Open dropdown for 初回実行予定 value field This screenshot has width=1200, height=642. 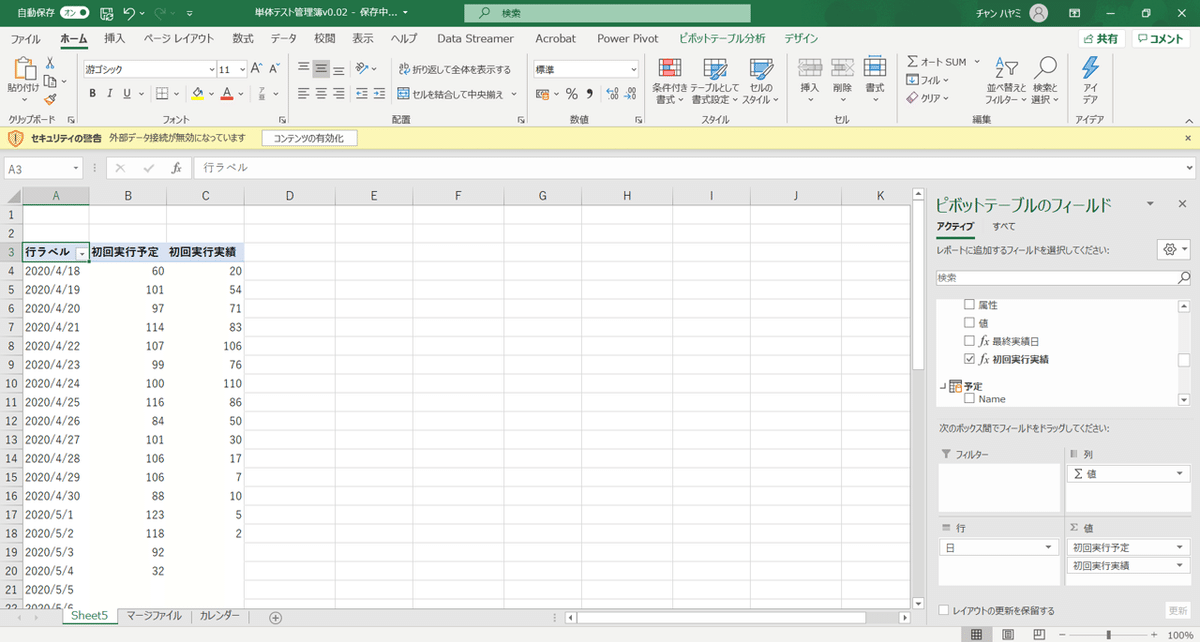point(1181,547)
